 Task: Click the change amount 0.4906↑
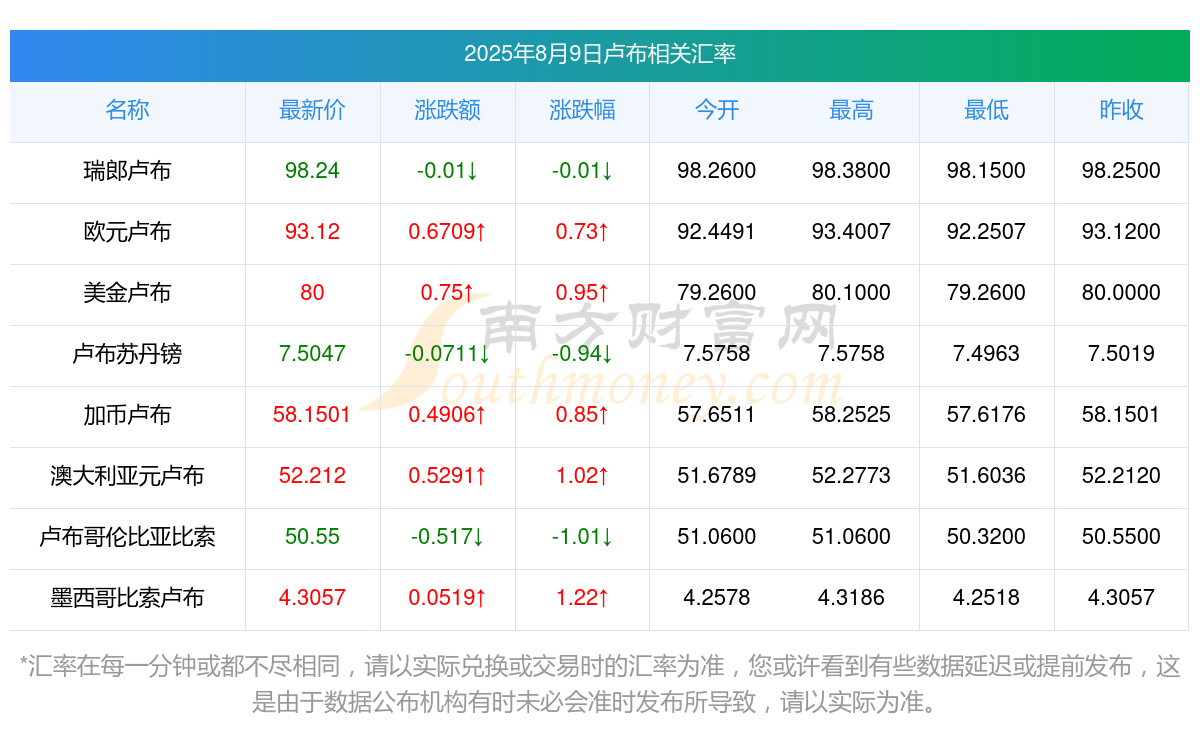coord(448,415)
